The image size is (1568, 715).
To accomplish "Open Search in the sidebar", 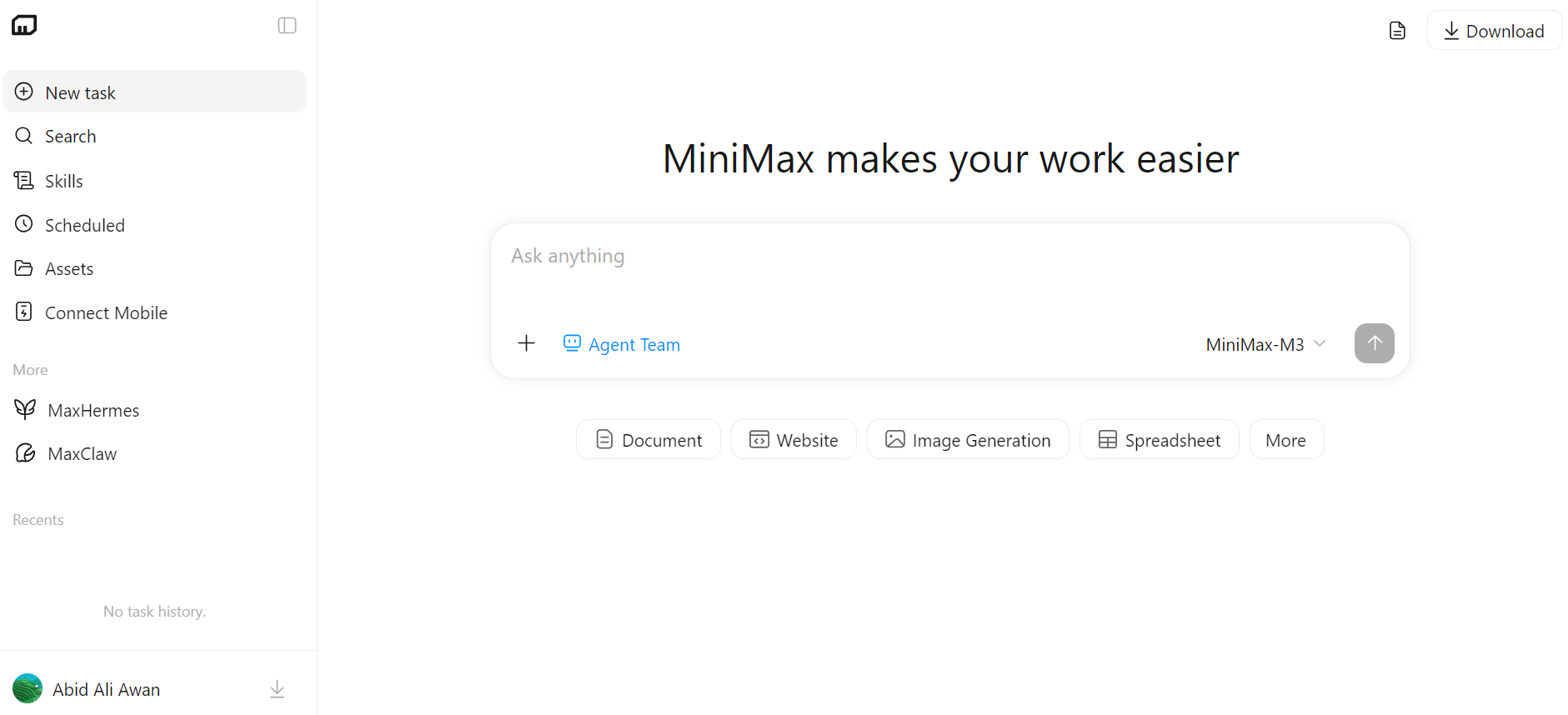I will pos(155,136).
